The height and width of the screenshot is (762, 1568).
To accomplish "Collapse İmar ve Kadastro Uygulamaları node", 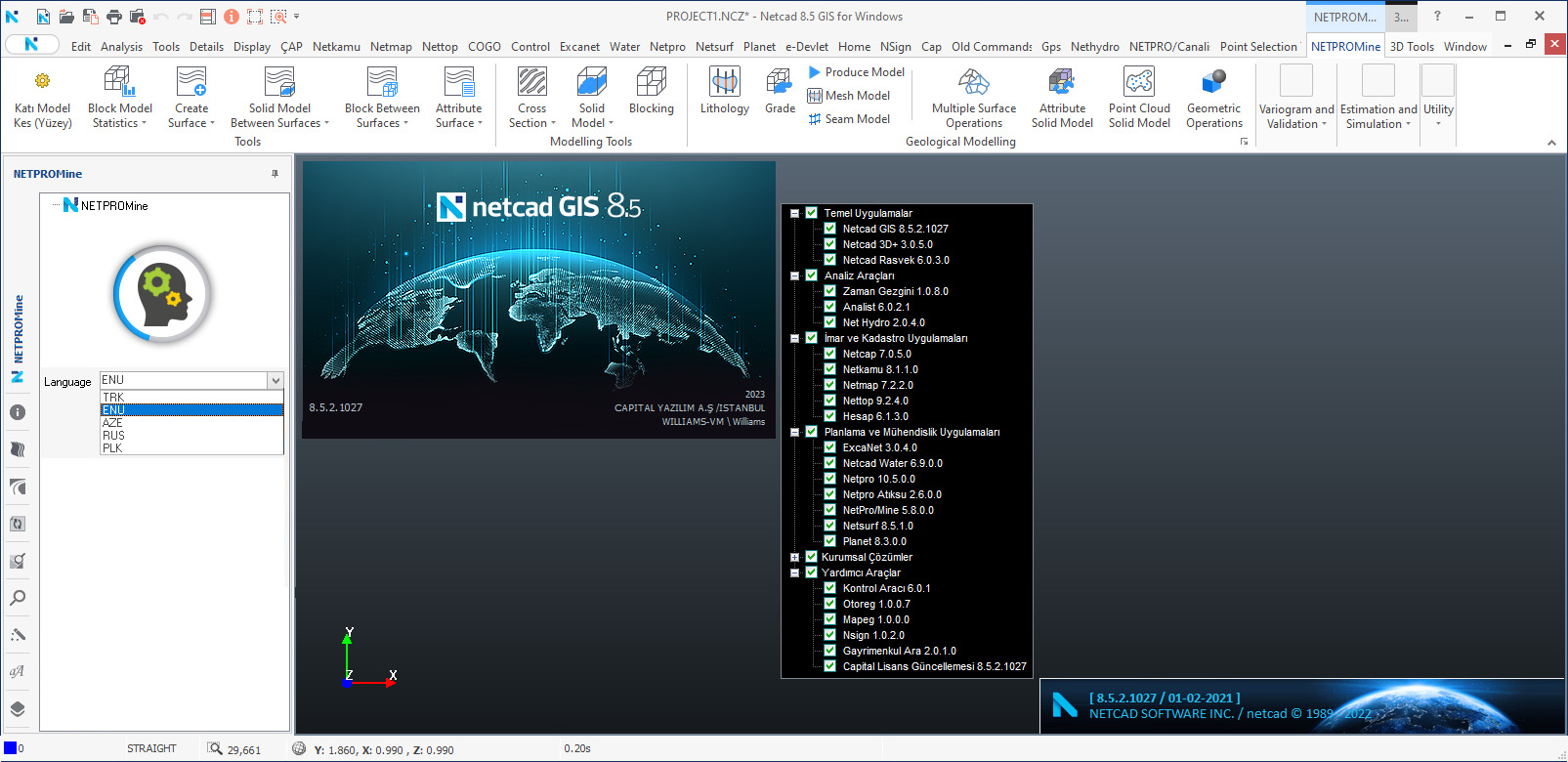I will coord(794,338).
